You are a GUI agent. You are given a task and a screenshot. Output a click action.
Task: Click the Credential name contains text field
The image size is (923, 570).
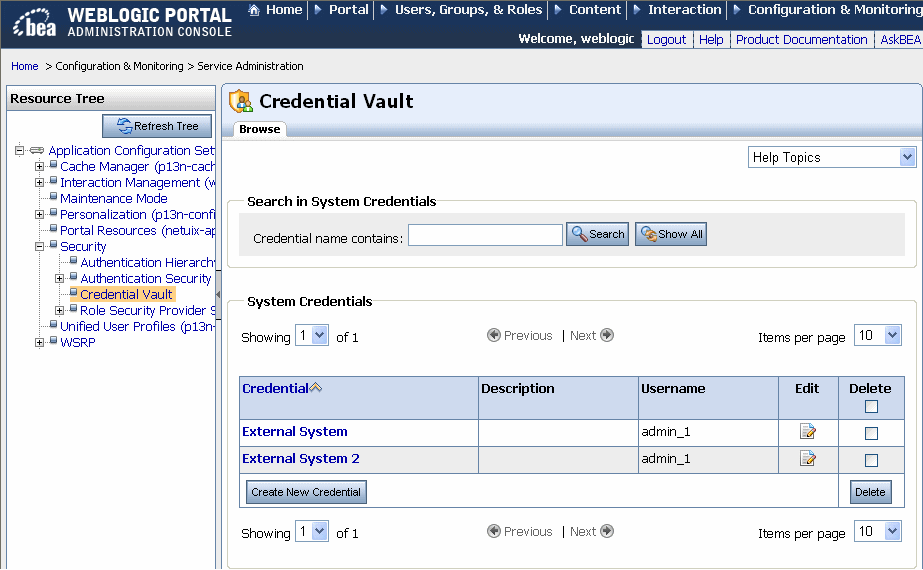click(x=486, y=234)
